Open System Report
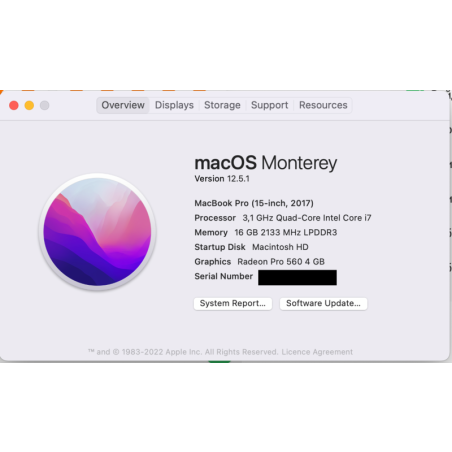 tap(233, 303)
